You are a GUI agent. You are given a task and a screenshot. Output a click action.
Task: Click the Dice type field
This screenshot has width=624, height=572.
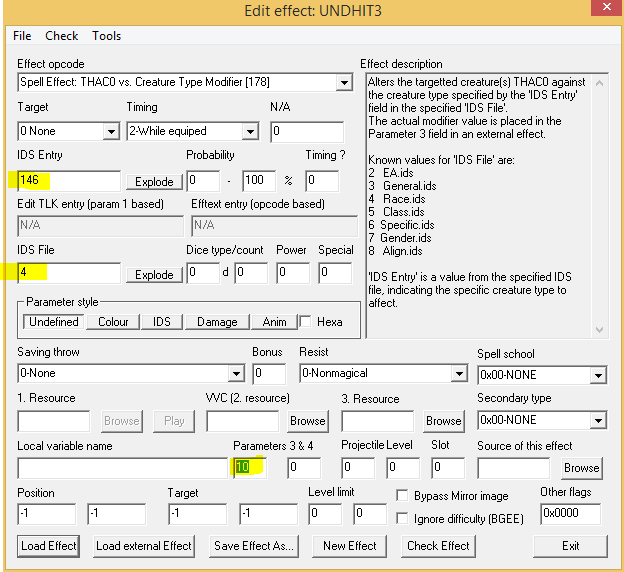coord(203,273)
